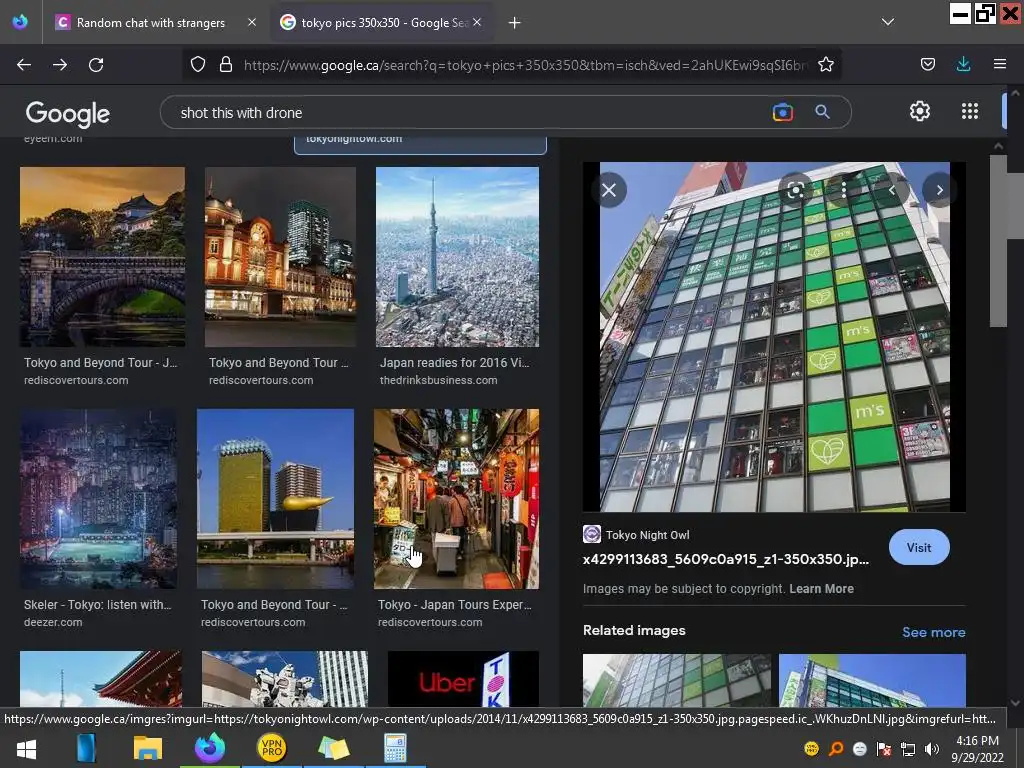Switch to Random chat with strangers tab

151,23
